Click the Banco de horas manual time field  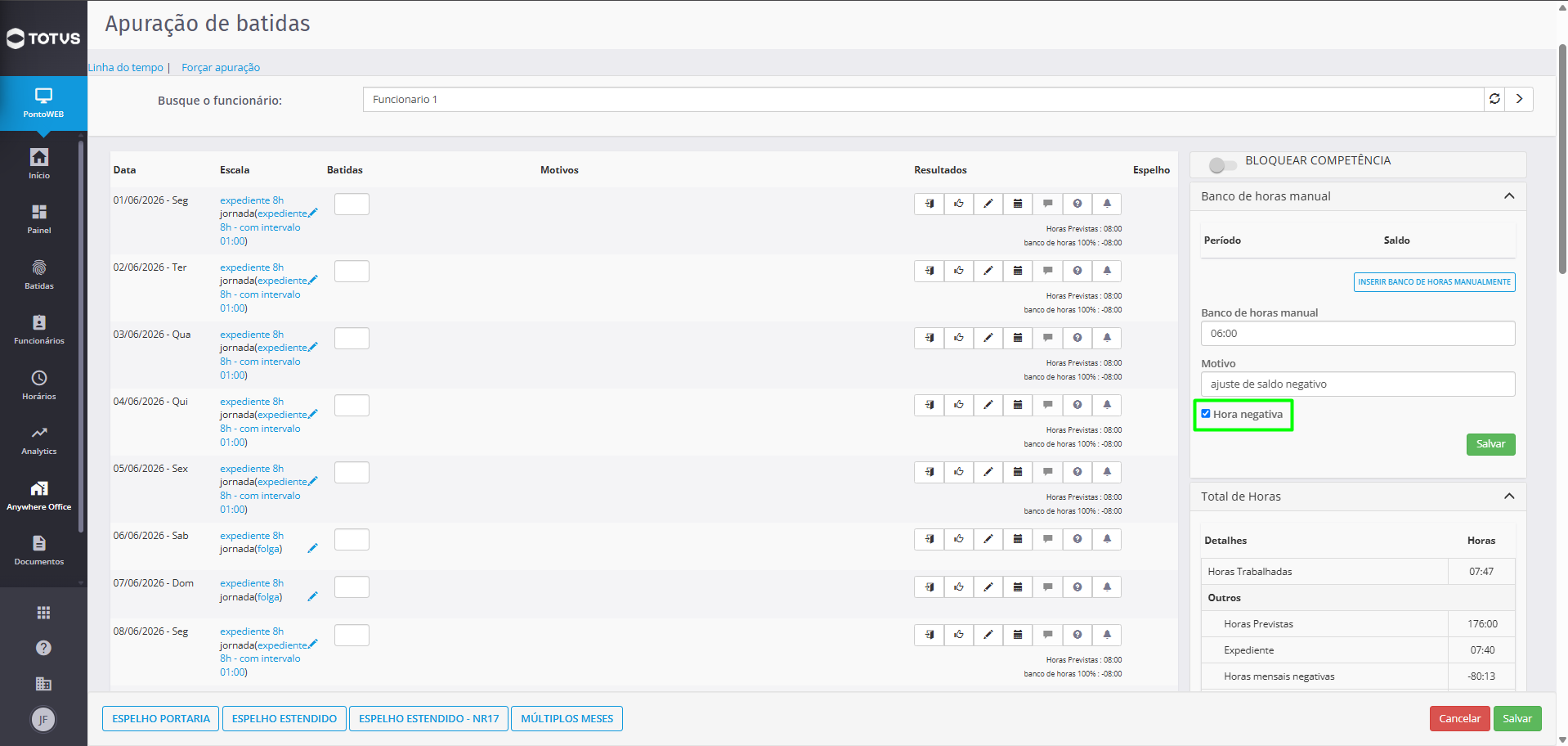tap(1357, 334)
